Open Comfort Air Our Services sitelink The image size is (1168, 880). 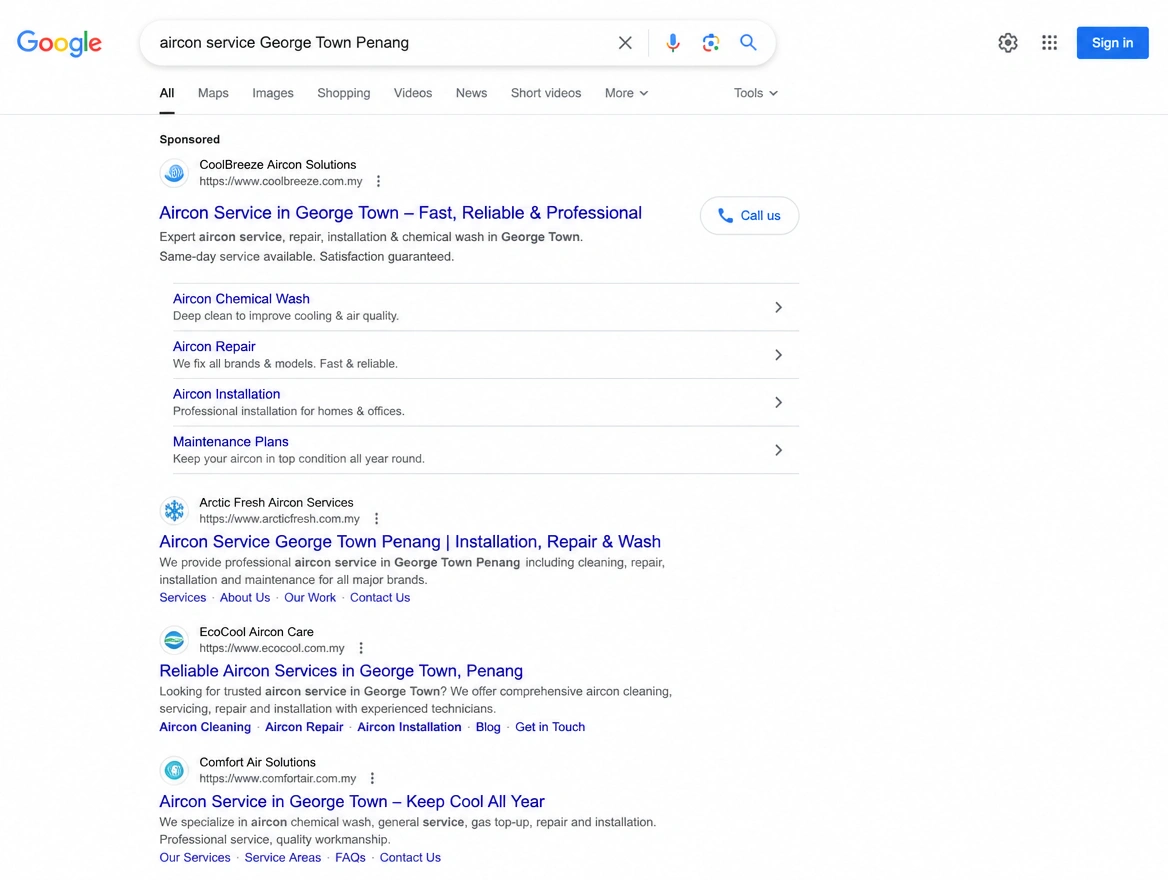pos(194,858)
